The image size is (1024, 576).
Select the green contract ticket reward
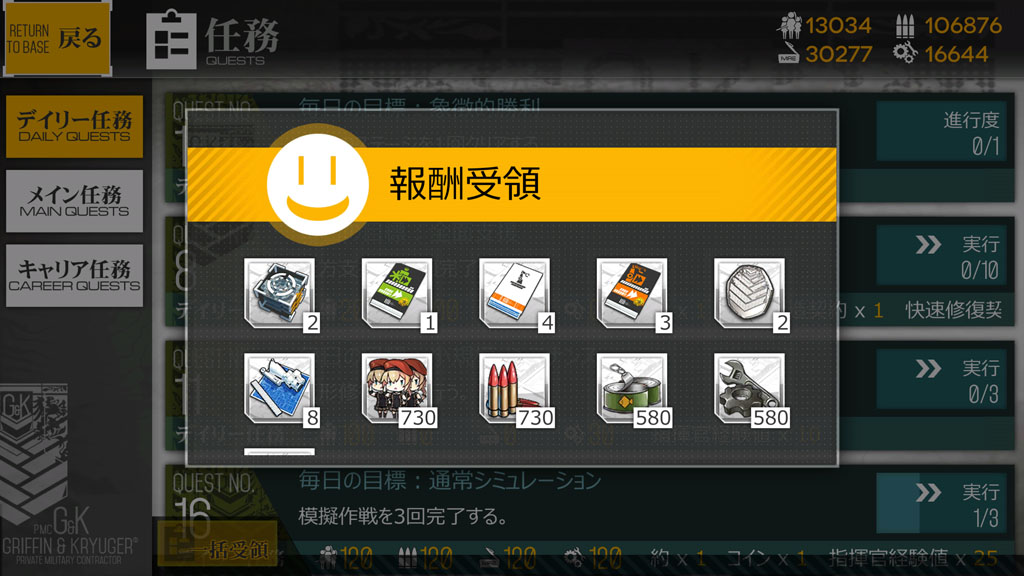pyautogui.click(x=399, y=295)
